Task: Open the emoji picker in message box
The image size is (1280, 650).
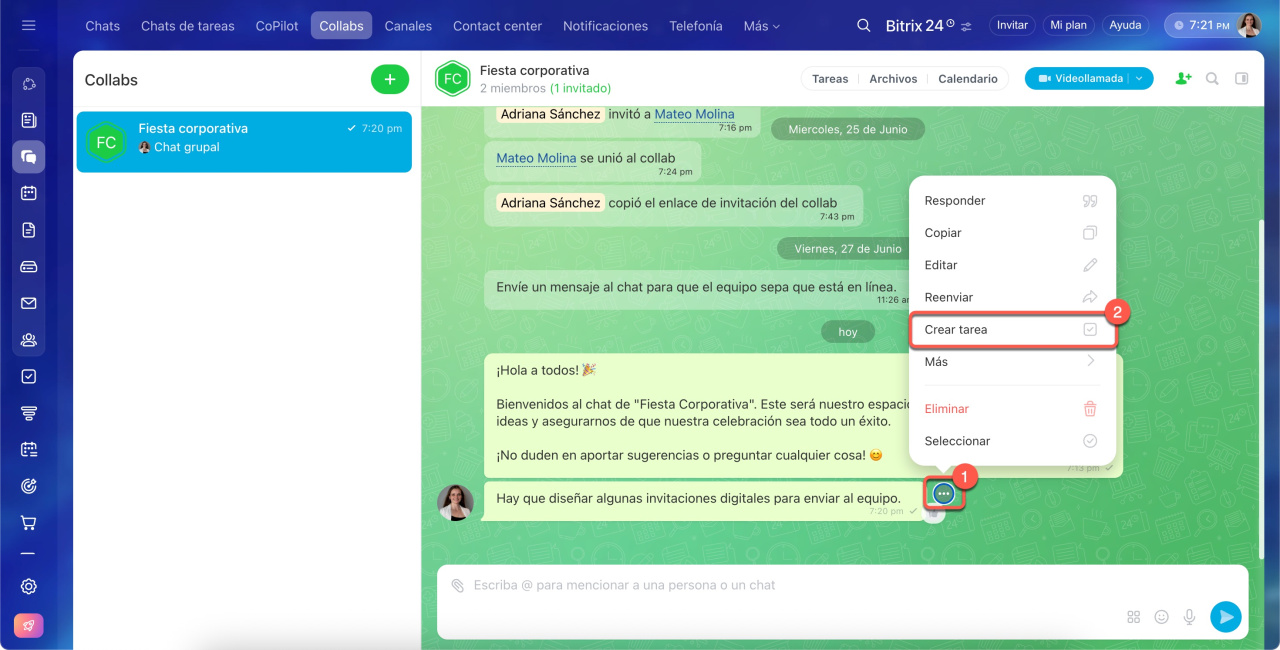Action: click(x=1161, y=617)
